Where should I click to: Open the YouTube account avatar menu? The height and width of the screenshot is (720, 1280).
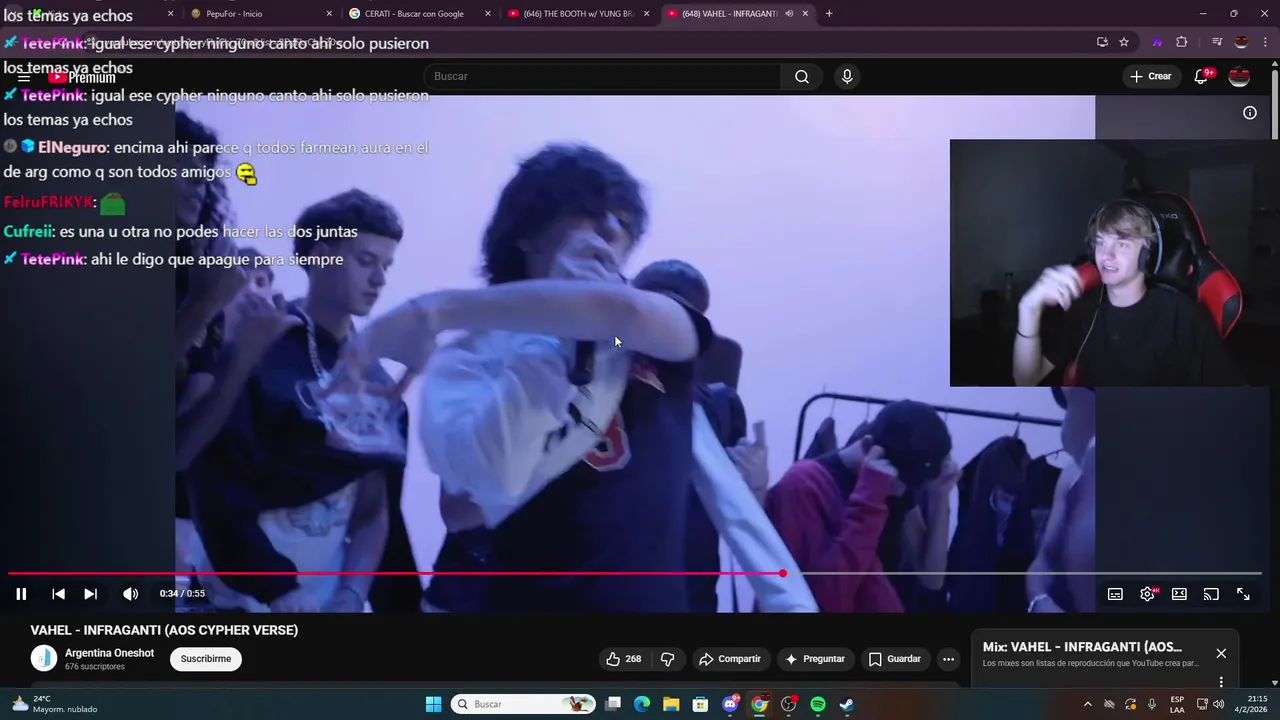coord(1239,77)
